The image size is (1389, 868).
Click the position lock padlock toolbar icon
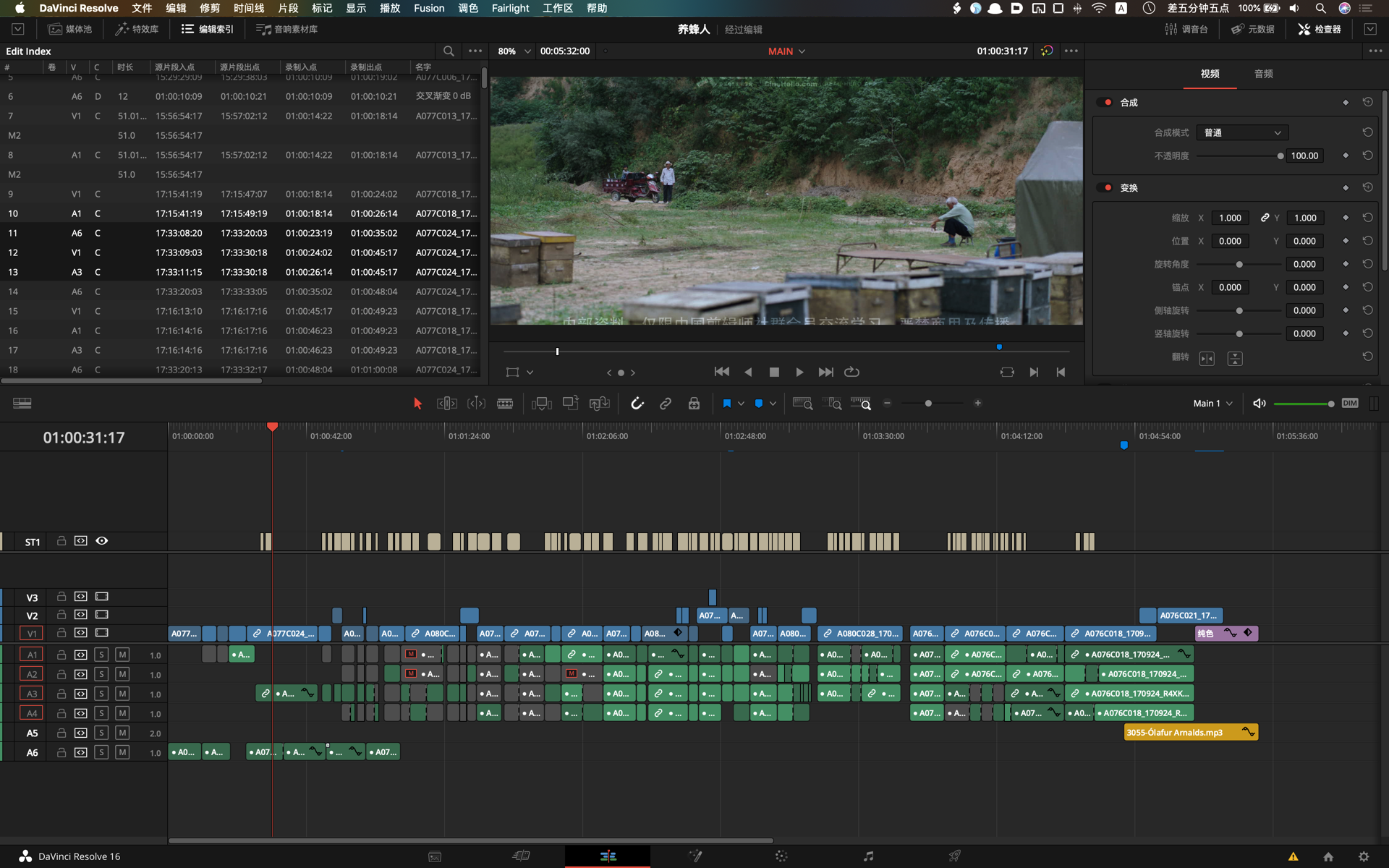coord(694,404)
